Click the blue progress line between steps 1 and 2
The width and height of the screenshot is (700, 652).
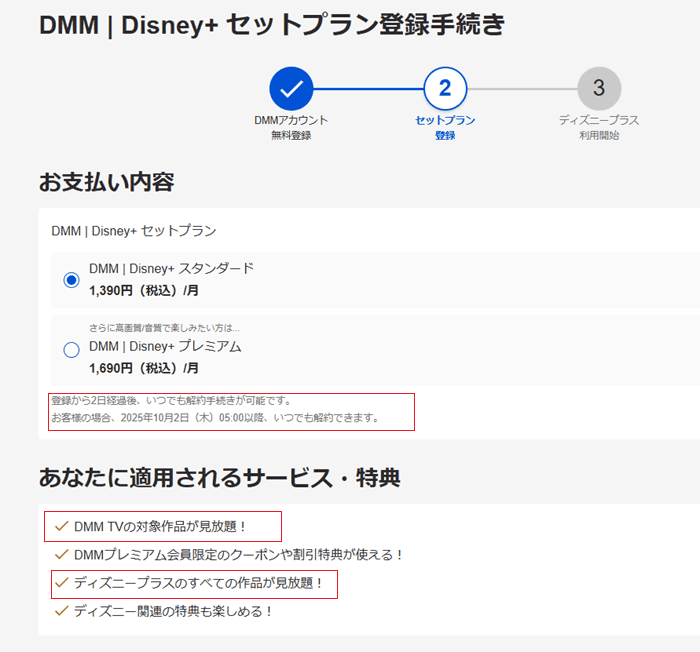[x=368, y=88]
